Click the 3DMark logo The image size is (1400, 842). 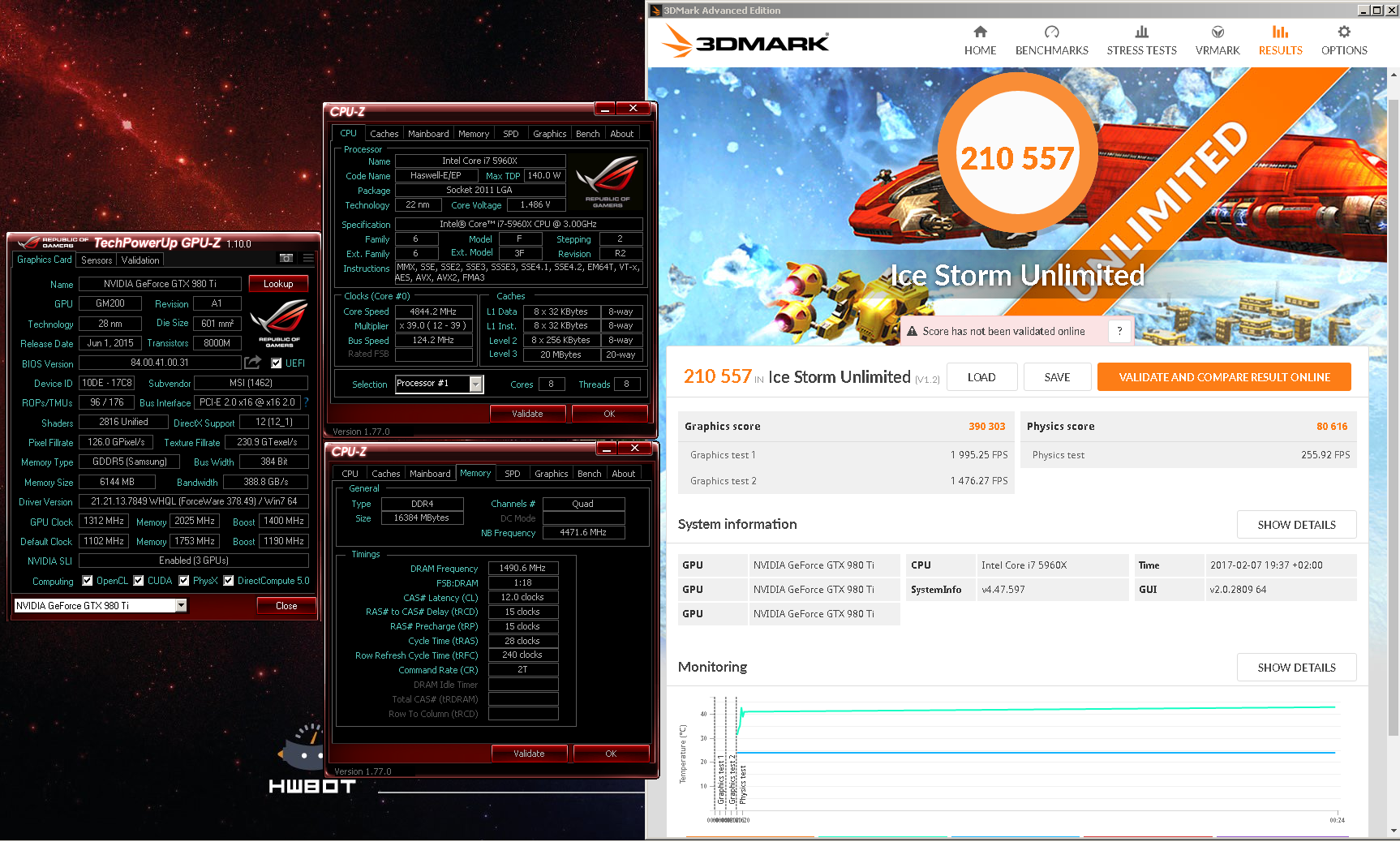745,41
